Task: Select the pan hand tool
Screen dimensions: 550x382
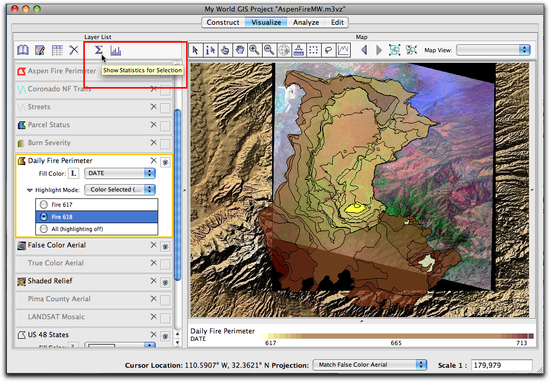Action: pyautogui.click(x=240, y=50)
